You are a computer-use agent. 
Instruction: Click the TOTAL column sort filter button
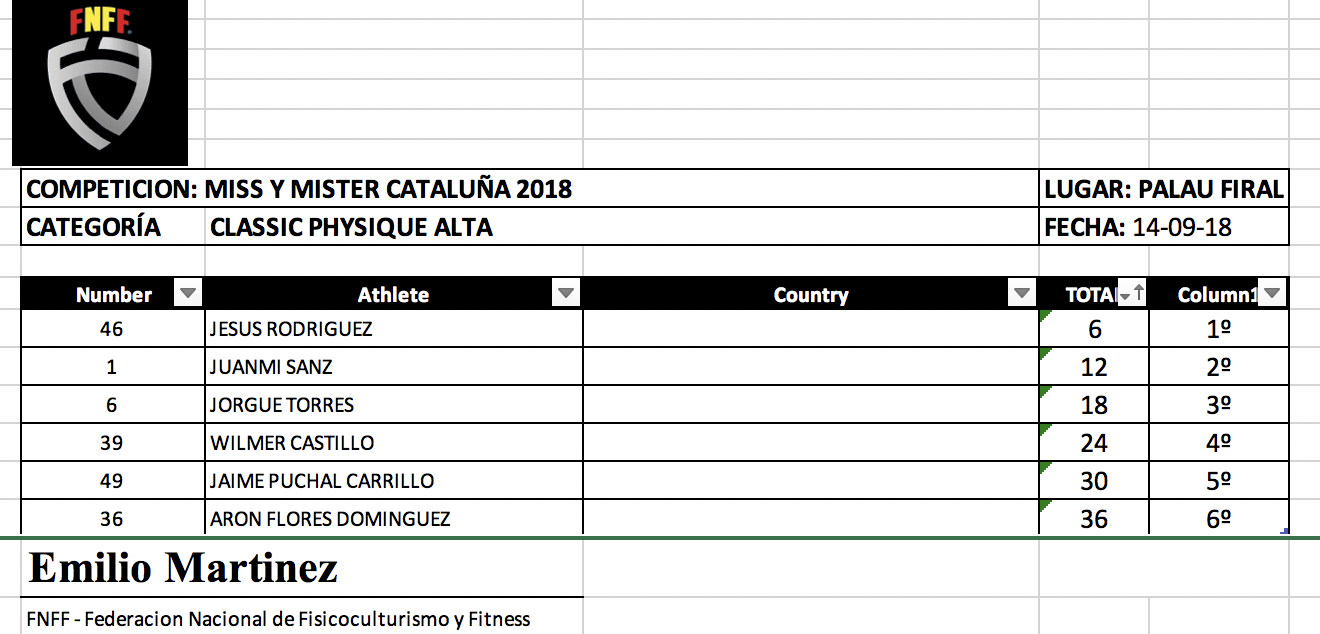point(1132,294)
